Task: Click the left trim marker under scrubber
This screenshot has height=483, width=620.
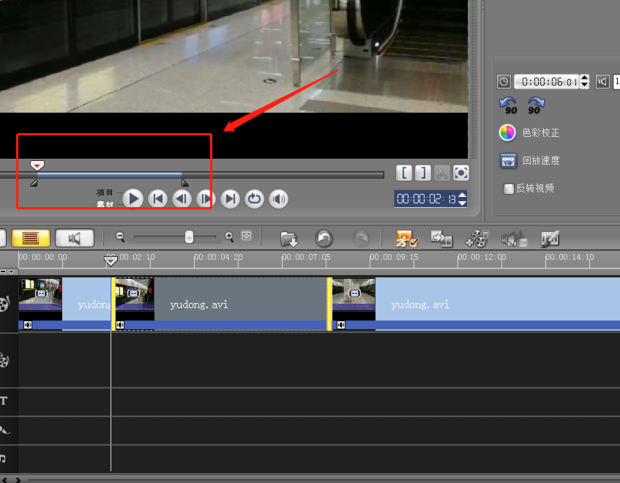Action: coord(34,183)
